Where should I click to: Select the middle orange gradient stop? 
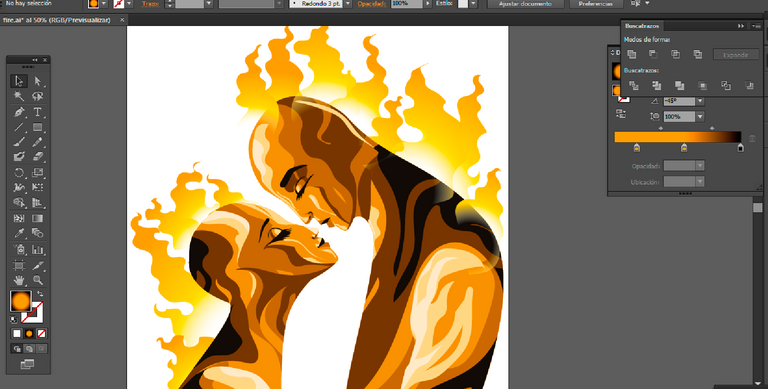(x=684, y=147)
